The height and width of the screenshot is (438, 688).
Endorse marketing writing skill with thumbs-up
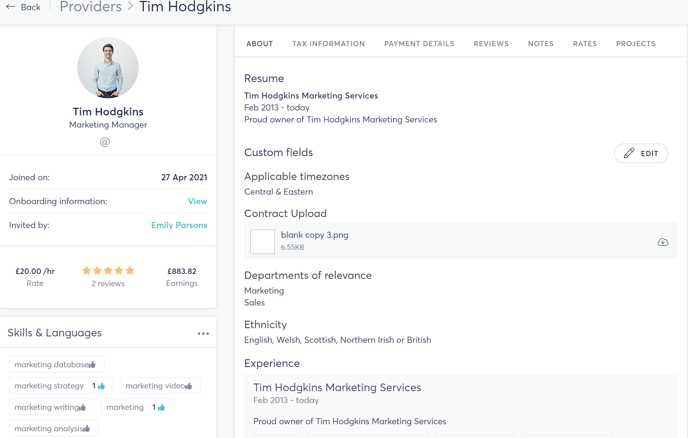pos(82,407)
